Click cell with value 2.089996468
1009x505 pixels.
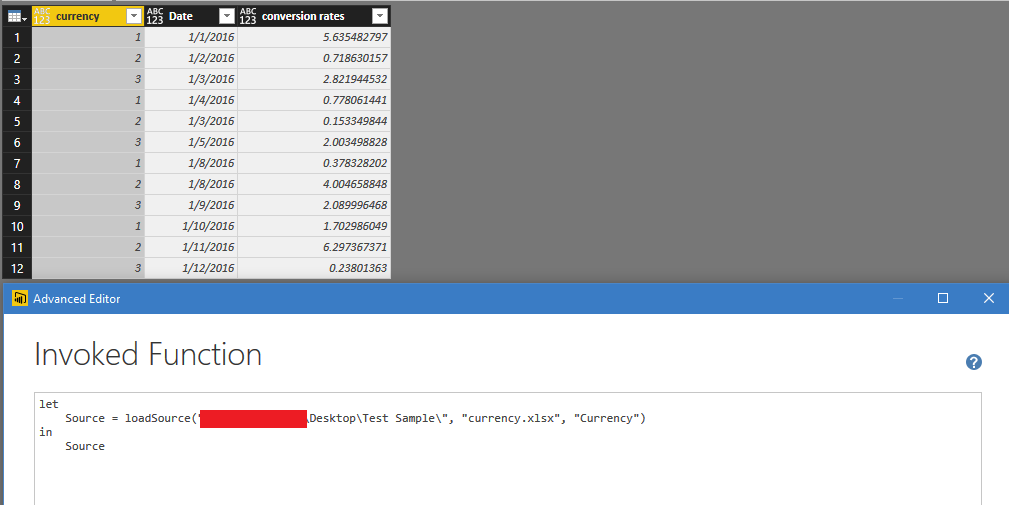click(x=314, y=205)
